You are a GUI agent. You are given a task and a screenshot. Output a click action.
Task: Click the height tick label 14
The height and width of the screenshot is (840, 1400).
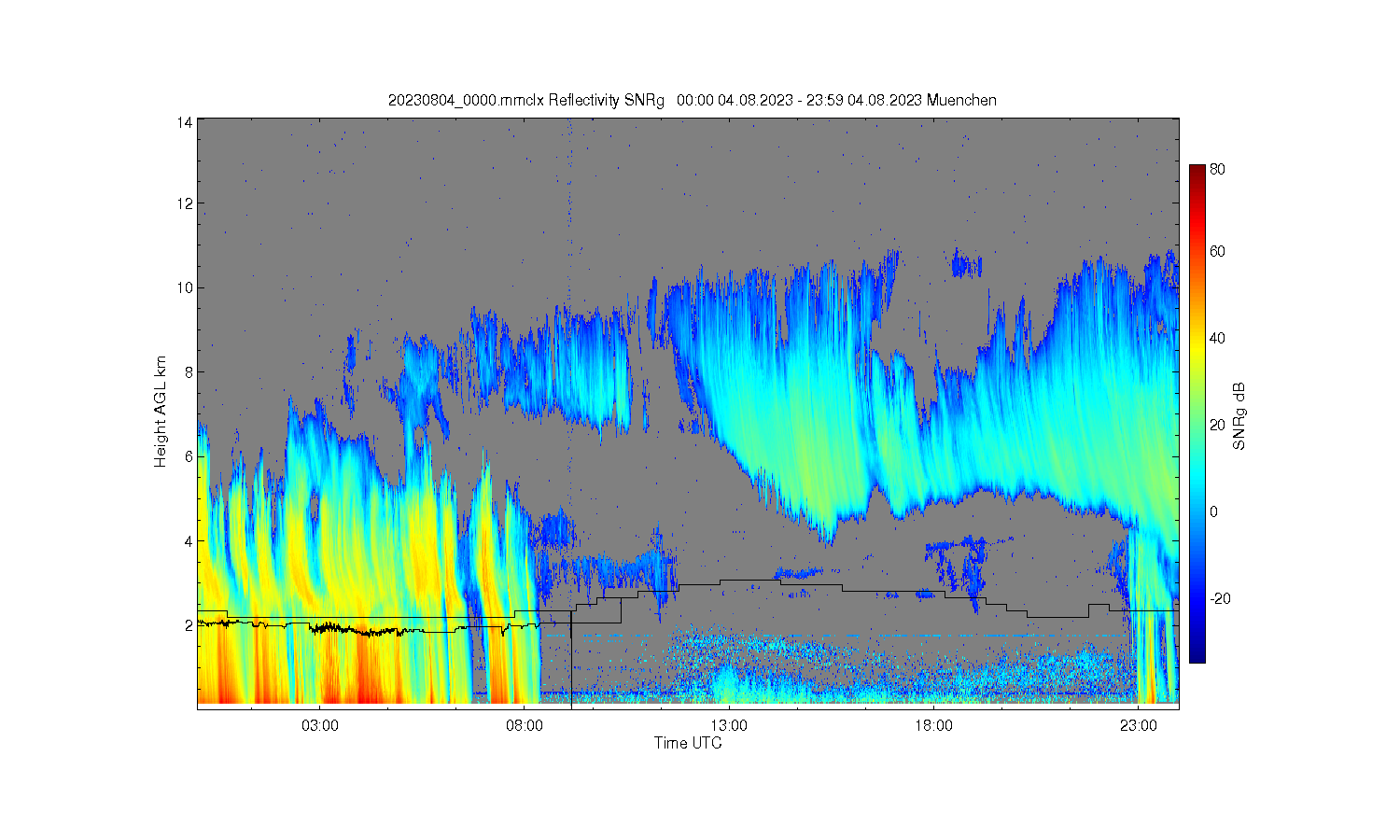tap(186, 122)
